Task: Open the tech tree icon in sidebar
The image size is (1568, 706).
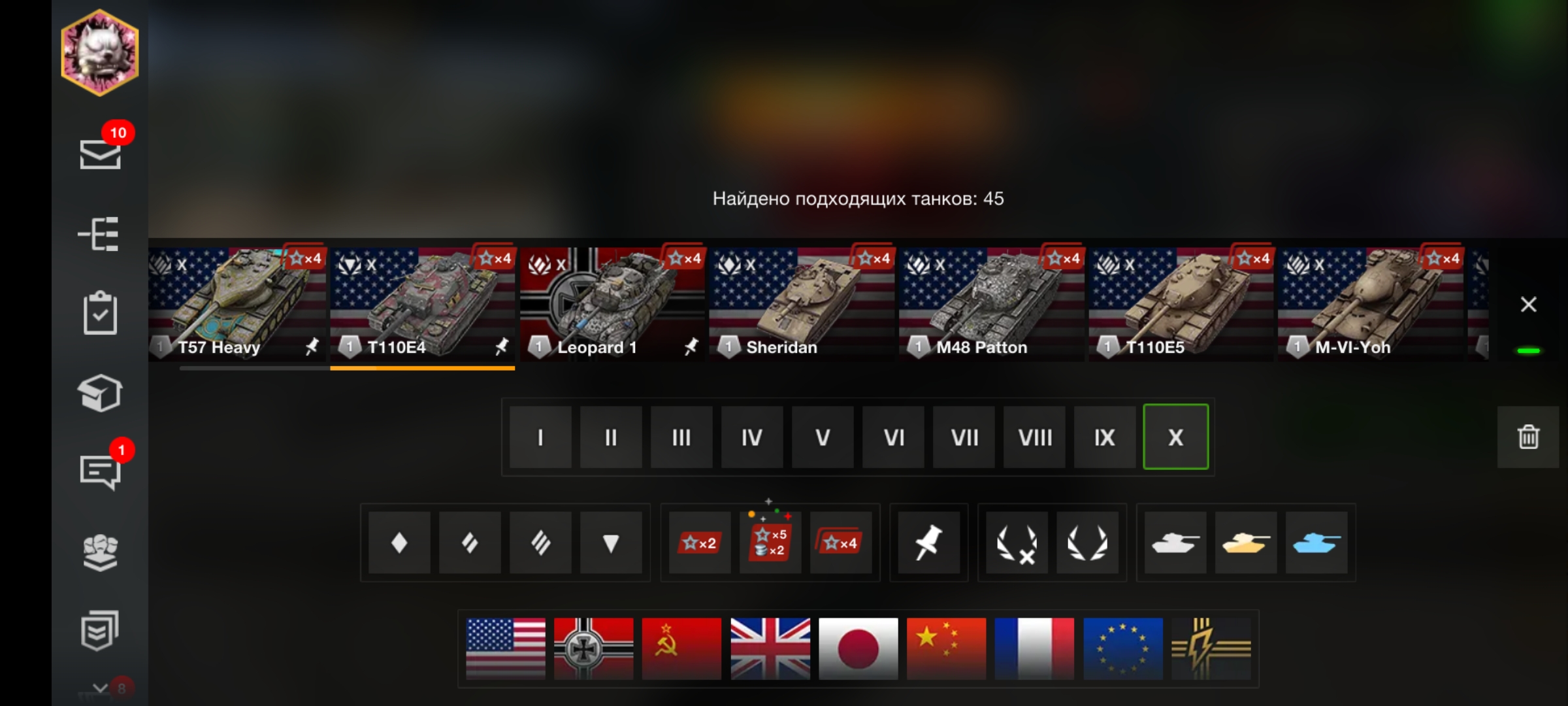Action: coord(99,234)
